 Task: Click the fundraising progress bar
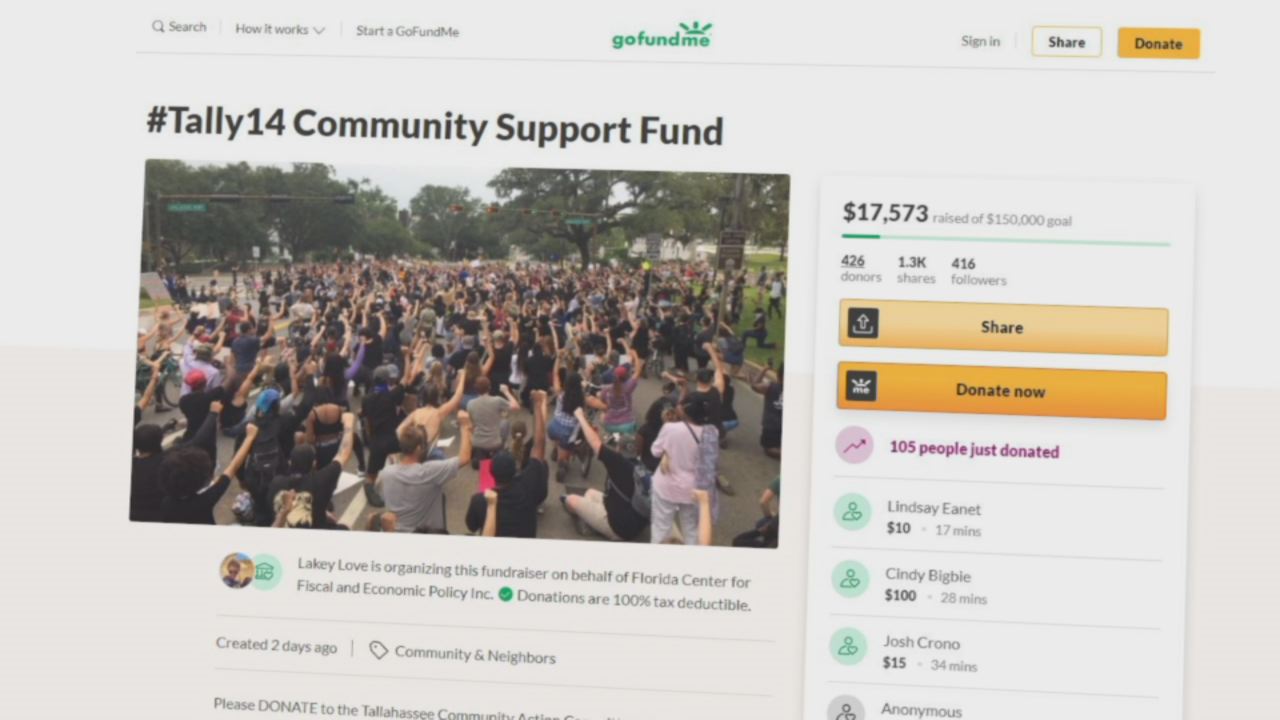coord(1005,240)
